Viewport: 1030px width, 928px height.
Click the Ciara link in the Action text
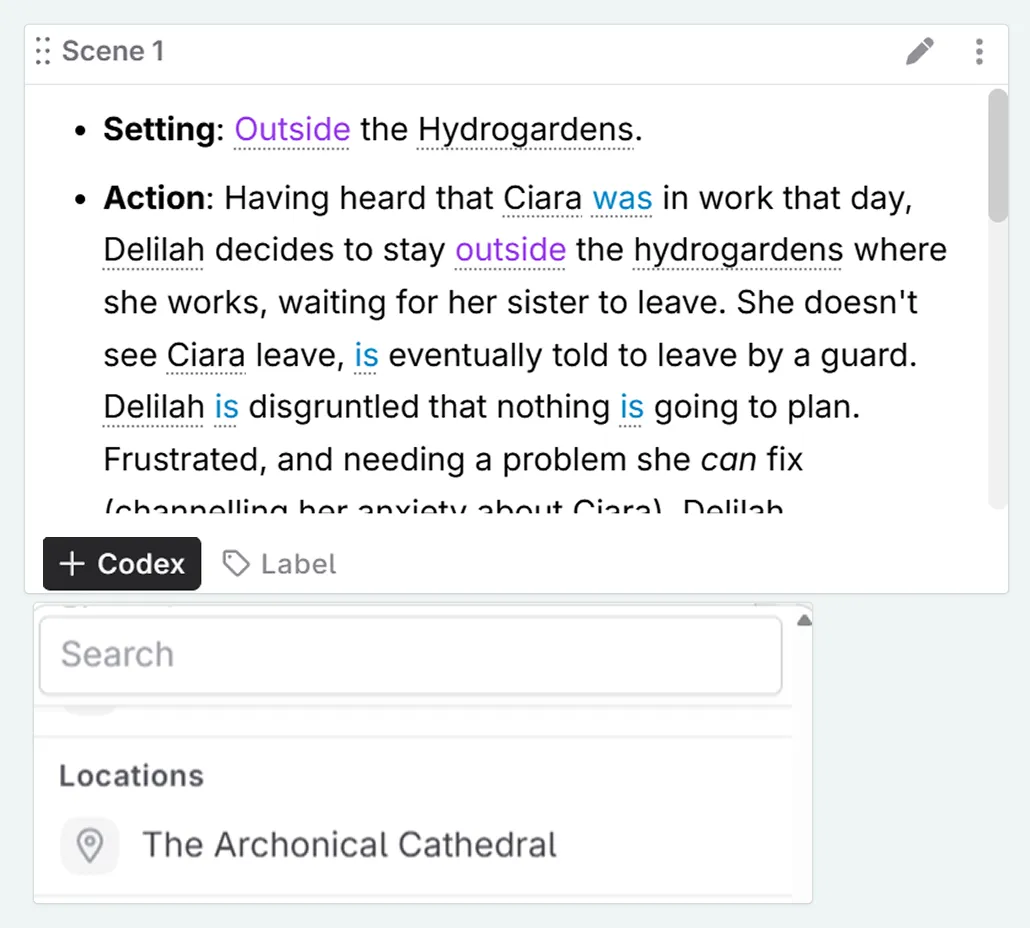click(542, 198)
